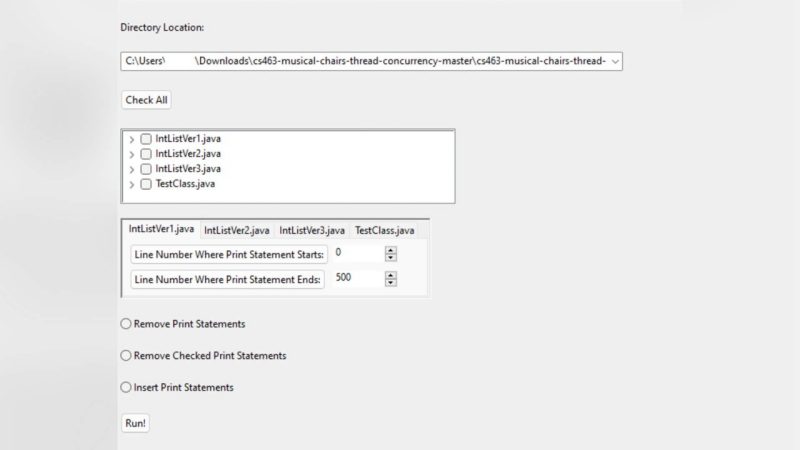Switch to the IntListVer3.java tab
Screen dimensions: 800x450
point(311,231)
